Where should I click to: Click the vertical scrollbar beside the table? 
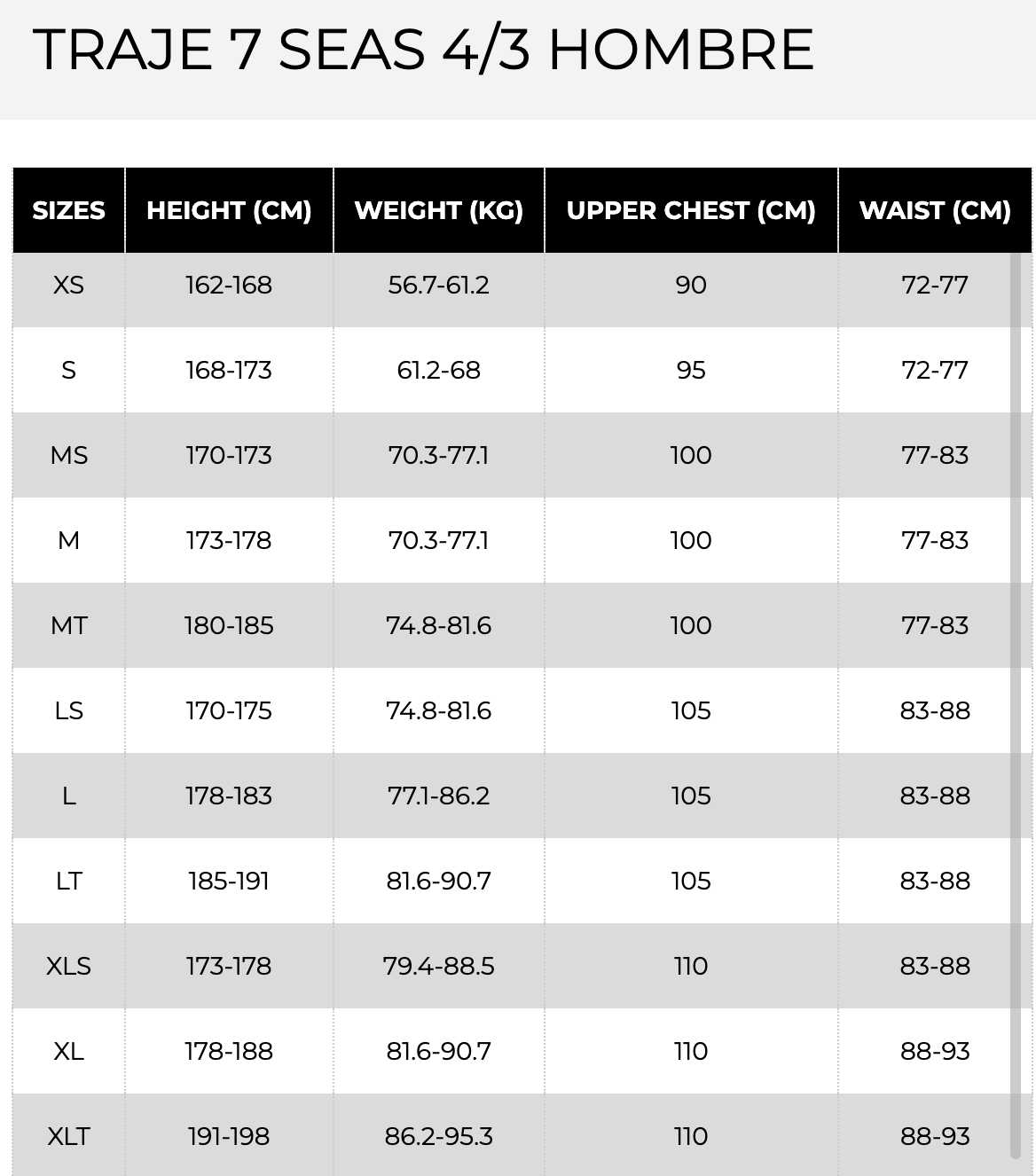(x=1015, y=705)
